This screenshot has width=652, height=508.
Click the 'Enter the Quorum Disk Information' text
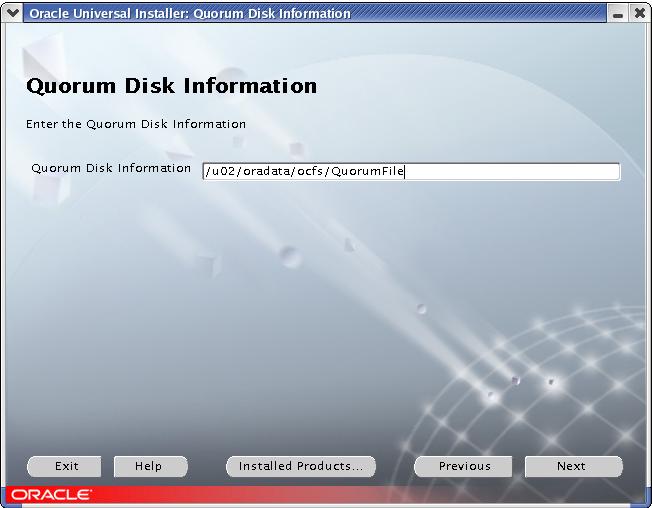click(x=136, y=124)
